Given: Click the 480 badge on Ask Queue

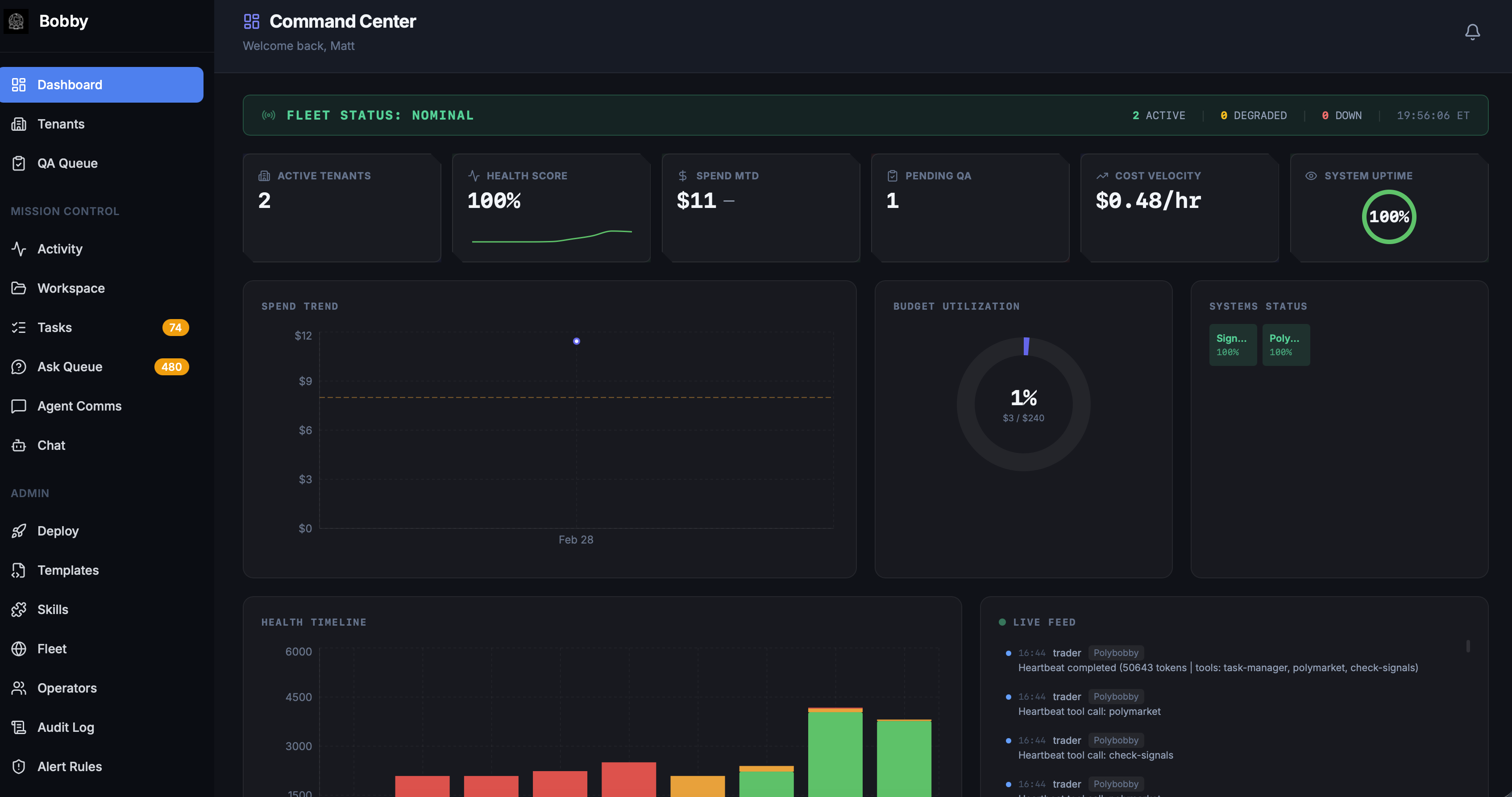Looking at the screenshot, I should (171, 367).
